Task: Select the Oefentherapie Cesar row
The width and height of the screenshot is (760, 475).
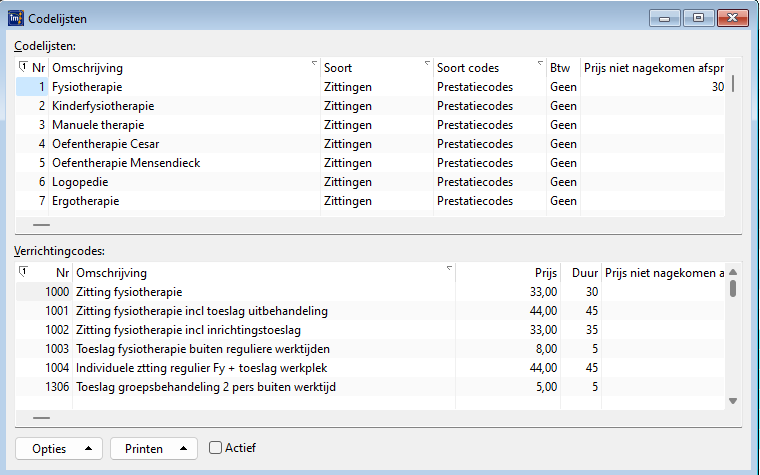Action: click(370, 144)
